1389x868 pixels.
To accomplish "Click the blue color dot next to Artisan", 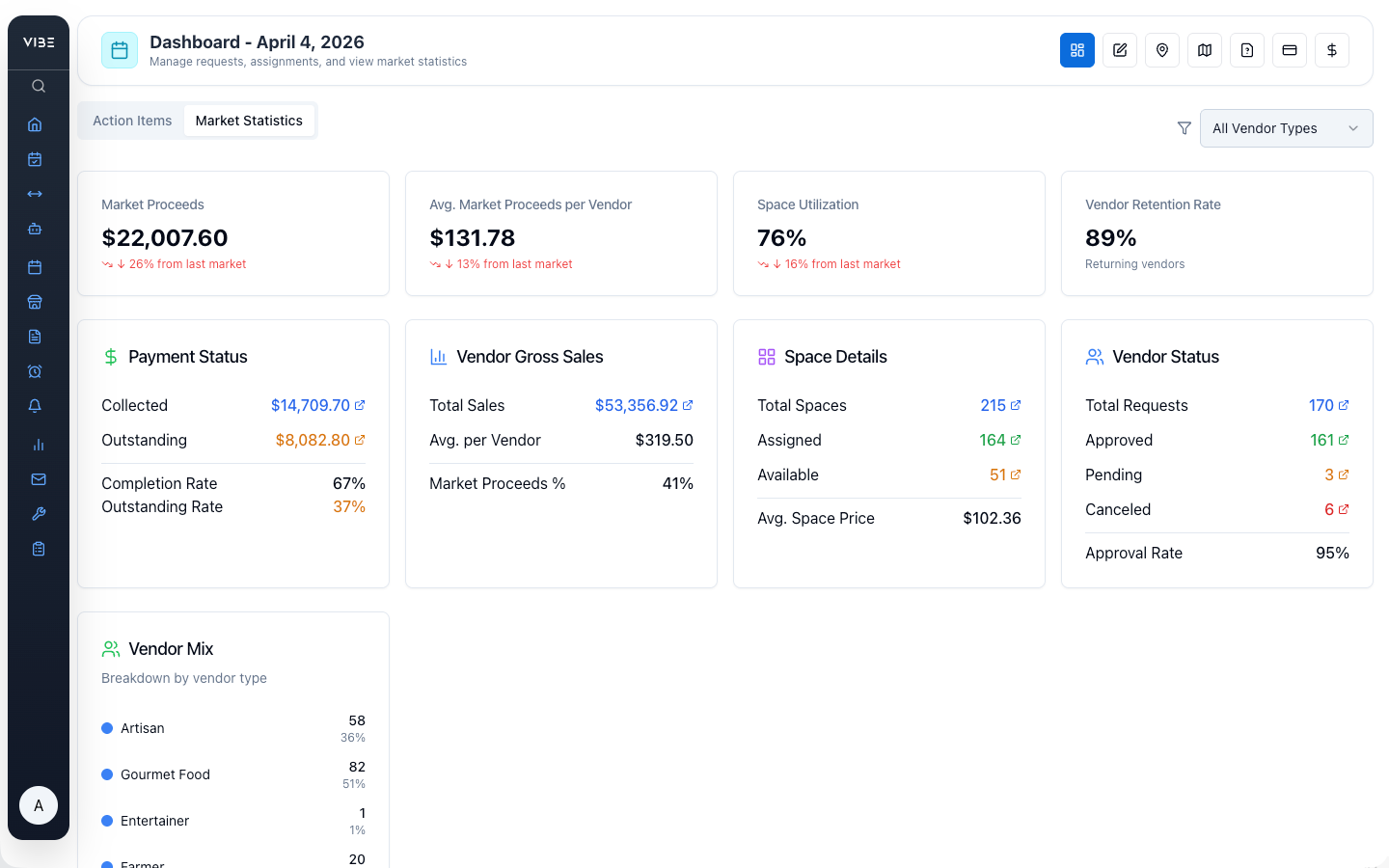I will pos(108,729).
